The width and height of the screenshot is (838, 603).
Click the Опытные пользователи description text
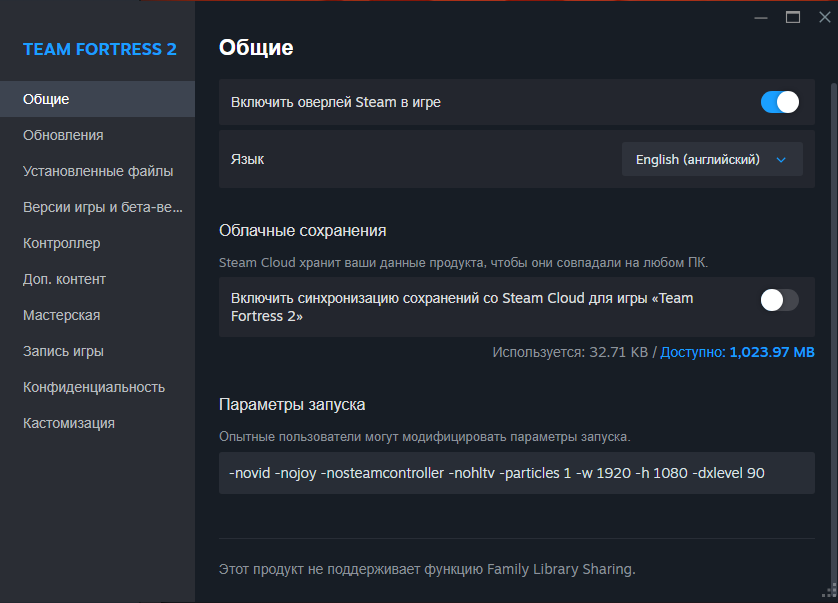click(425, 437)
